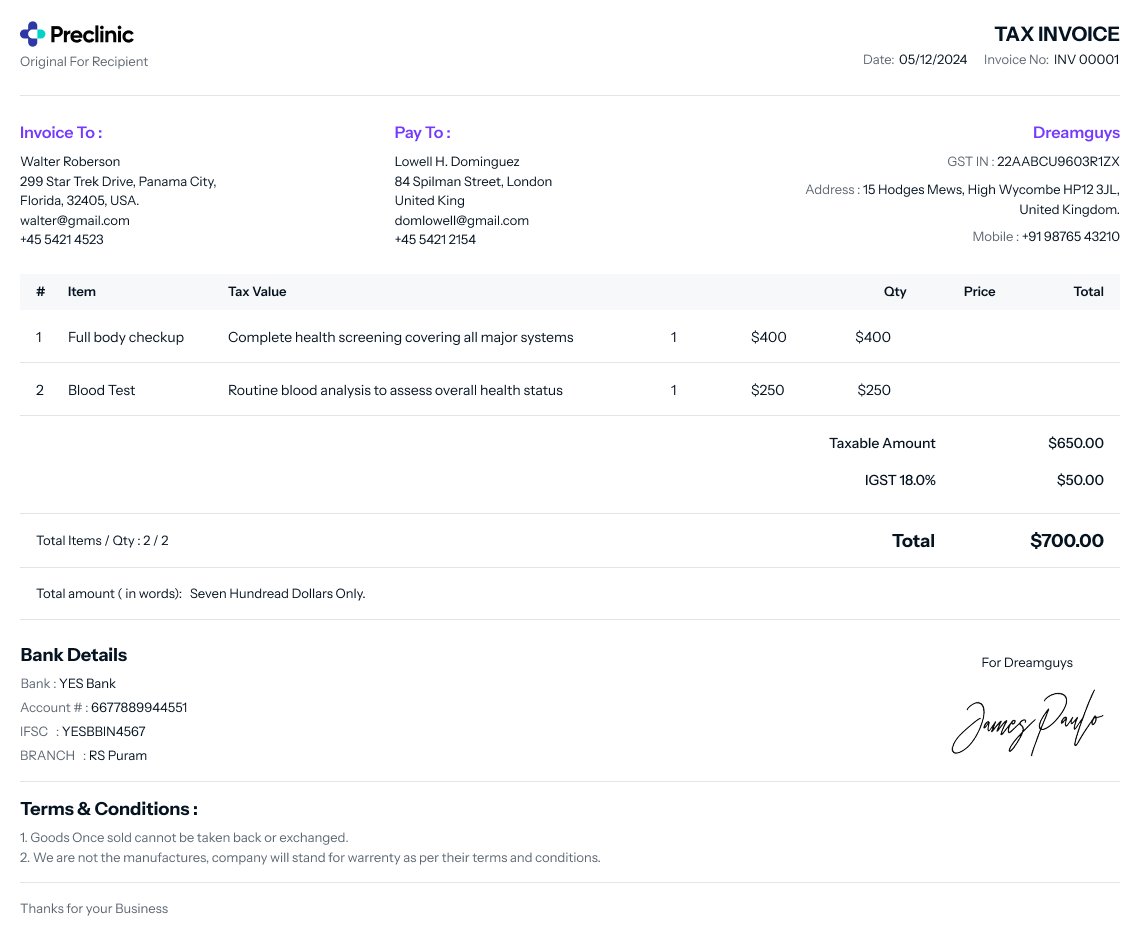Select the Dreamguys company name heading

click(1075, 132)
